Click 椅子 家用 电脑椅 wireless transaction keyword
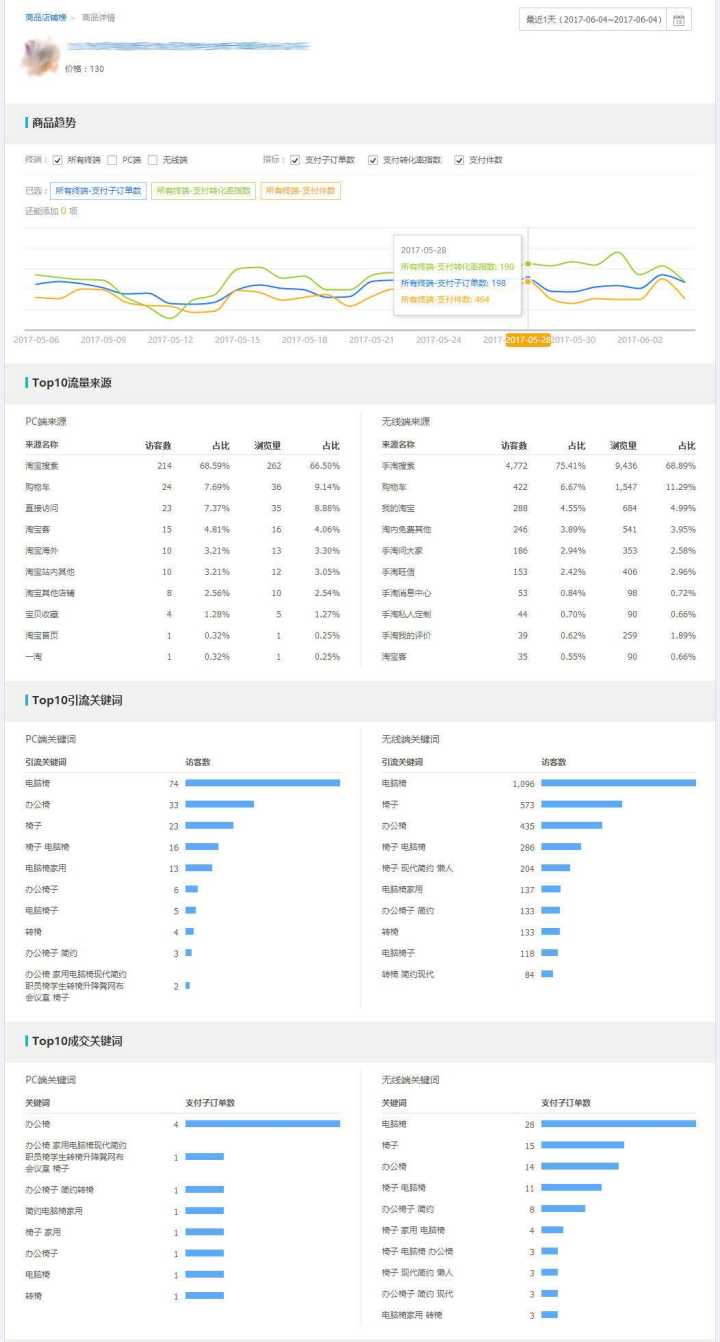 point(413,1230)
